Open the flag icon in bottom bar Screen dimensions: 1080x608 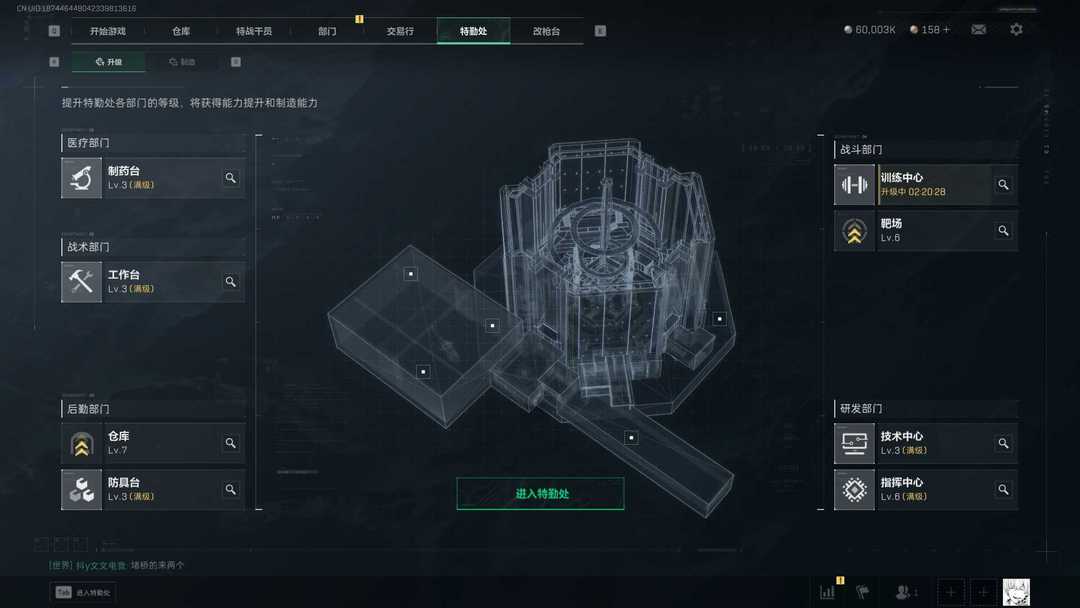(x=862, y=591)
